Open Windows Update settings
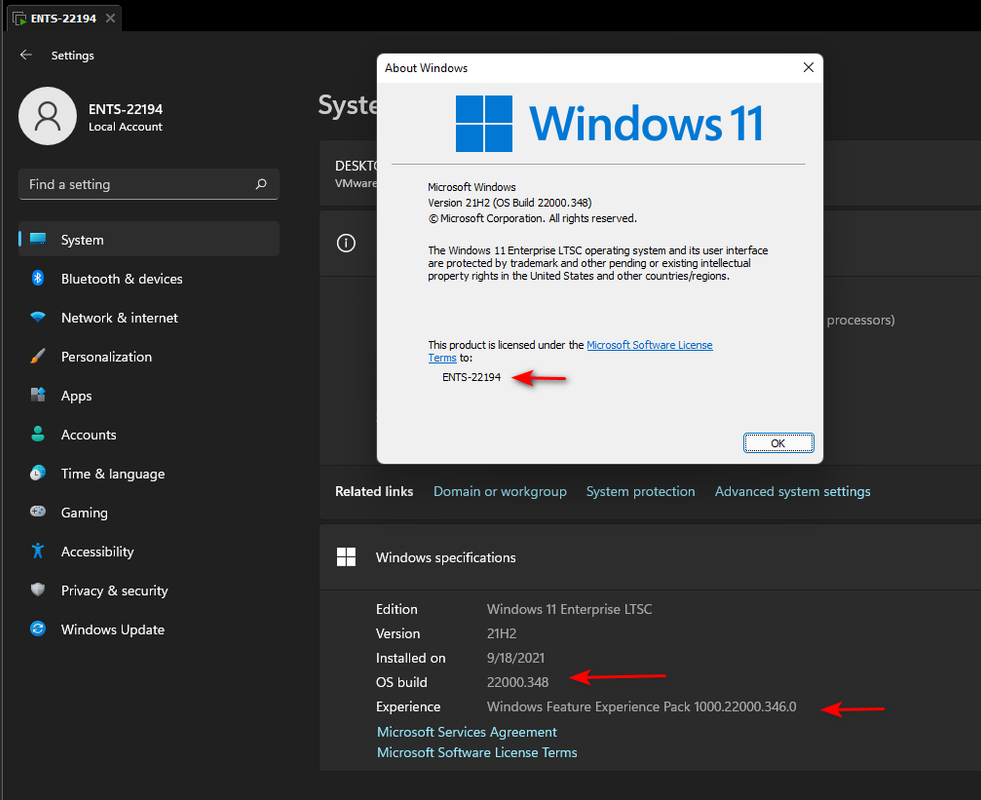This screenshot has width=981, height=800. [149, 629]
